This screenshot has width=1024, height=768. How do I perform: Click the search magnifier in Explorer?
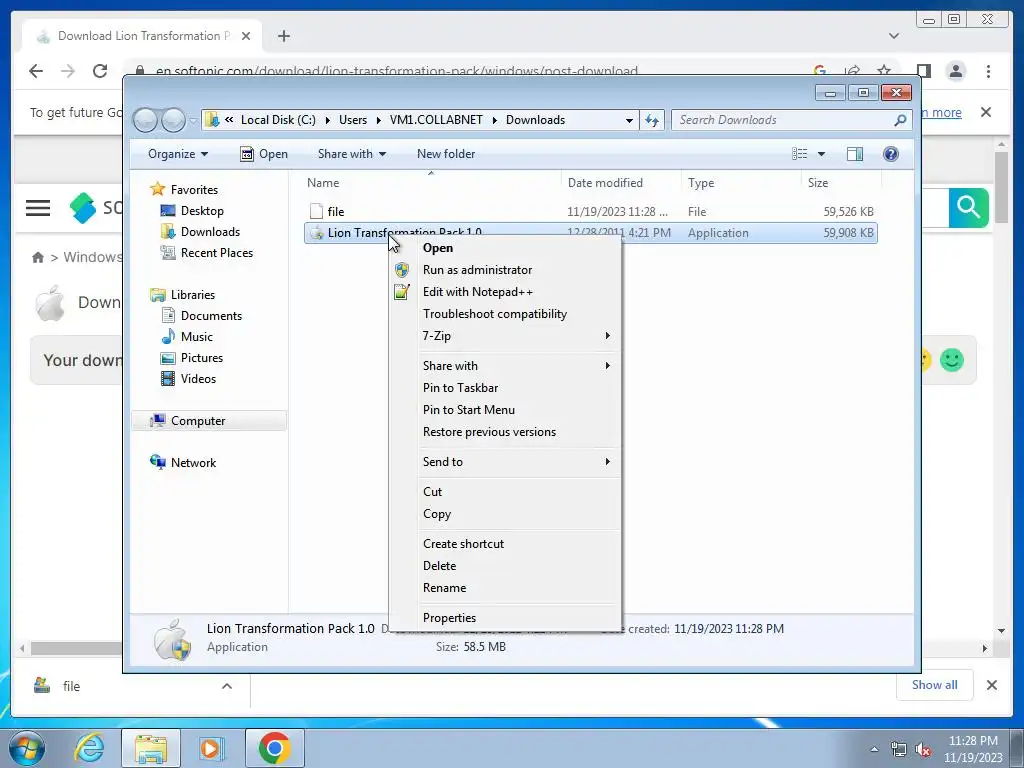pos(901,120)
